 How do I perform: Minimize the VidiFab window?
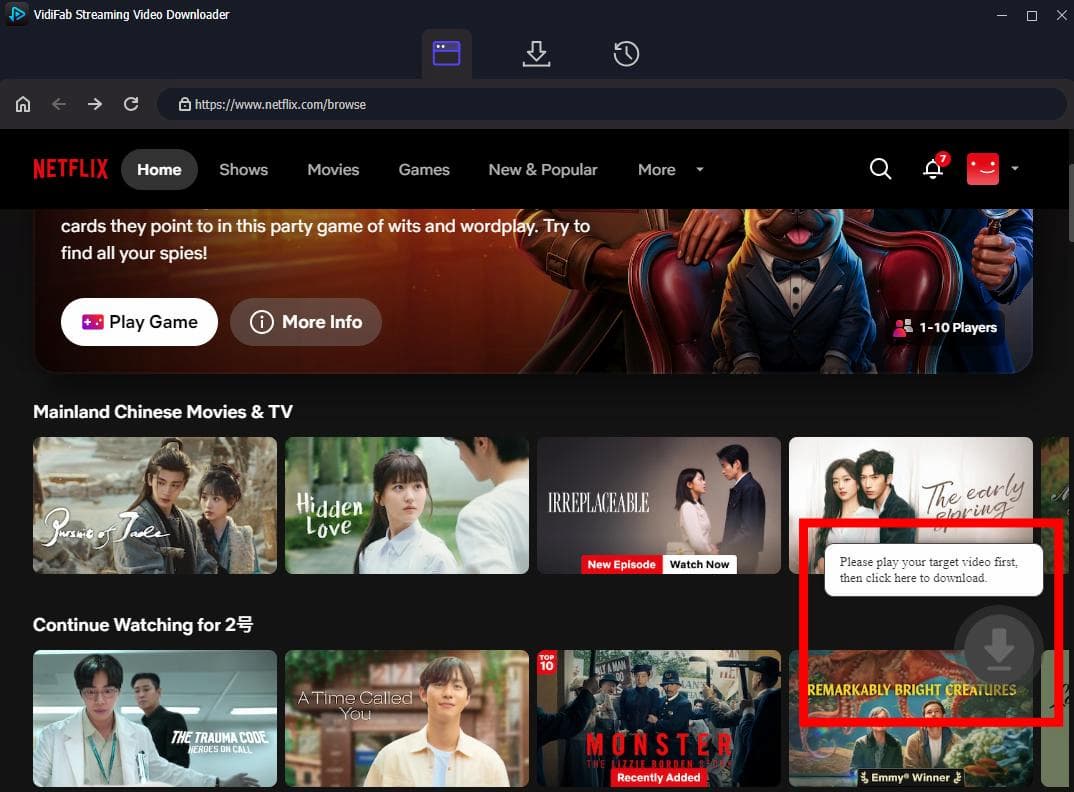tap(1001, 15)
